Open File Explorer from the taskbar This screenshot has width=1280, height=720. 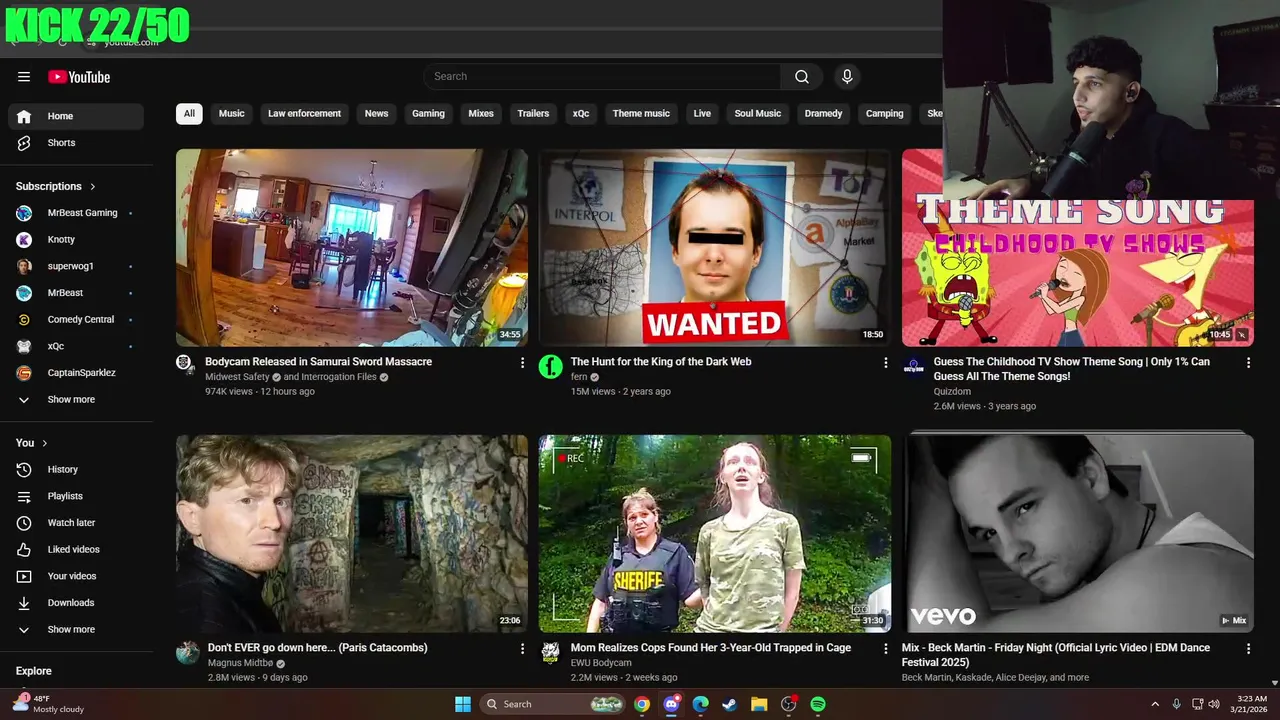759,704
